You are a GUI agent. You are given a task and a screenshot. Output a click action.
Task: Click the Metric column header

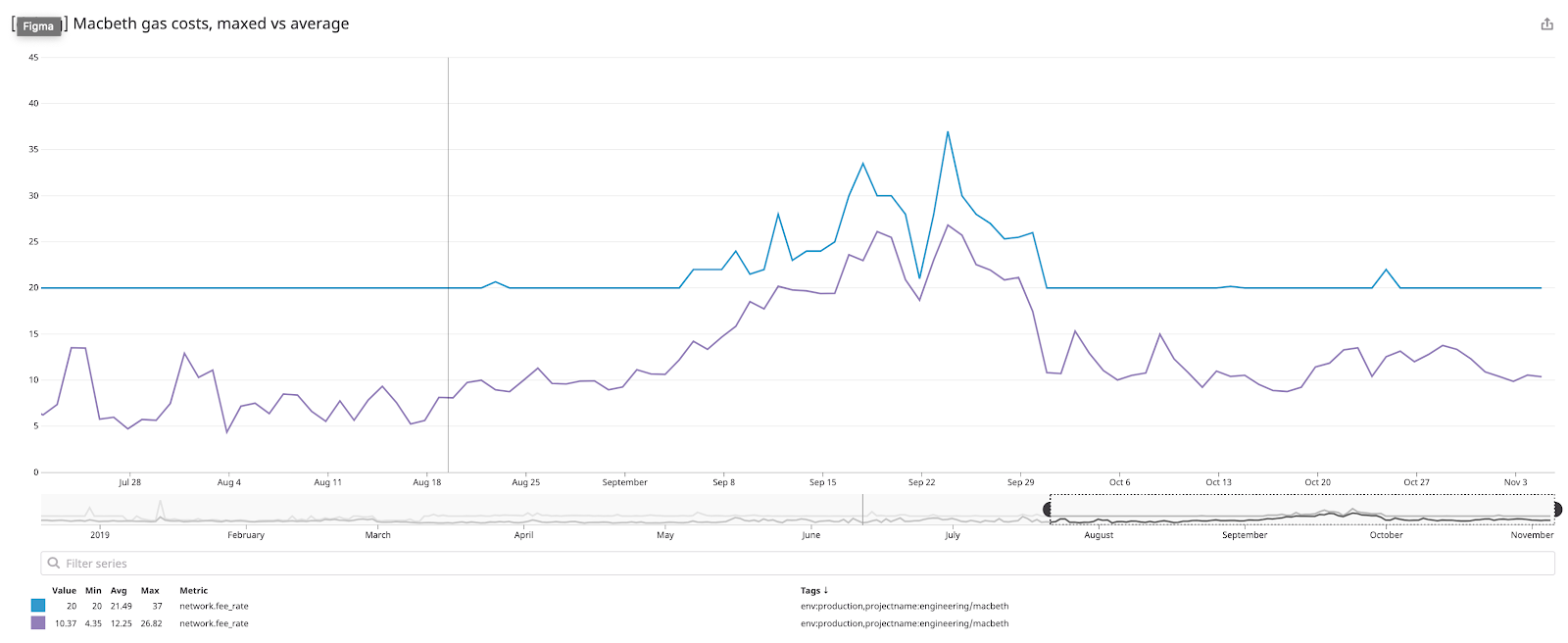tap(194, 591)
